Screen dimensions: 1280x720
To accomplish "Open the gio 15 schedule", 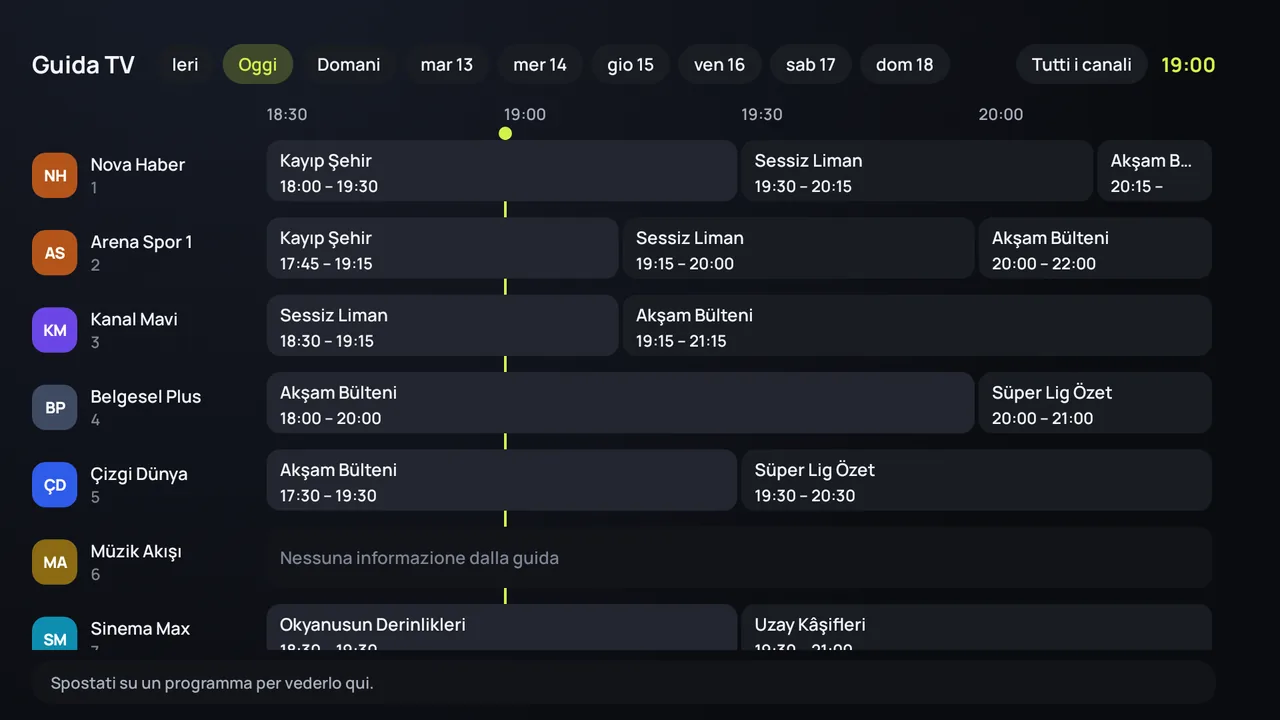I will pos(630,64).
